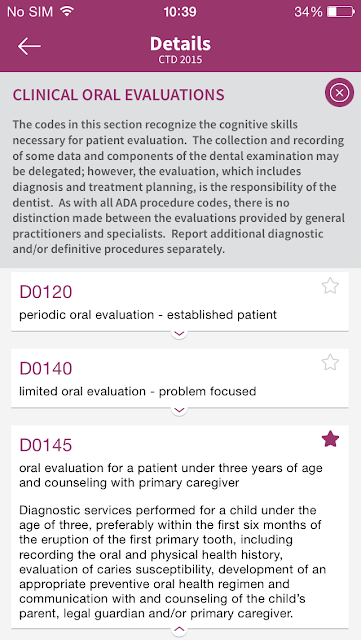Unfavorite D0145 with the filled star
Image resolution: width=361 pixels, height=640 pixels.
pyautogui.click(x=330, y=440)
